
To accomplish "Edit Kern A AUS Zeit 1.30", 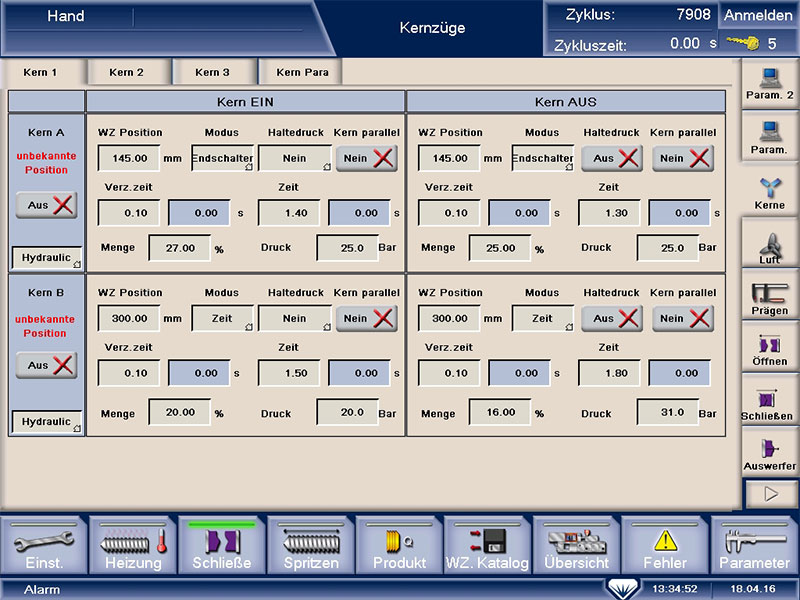I will tap(609, 213).
